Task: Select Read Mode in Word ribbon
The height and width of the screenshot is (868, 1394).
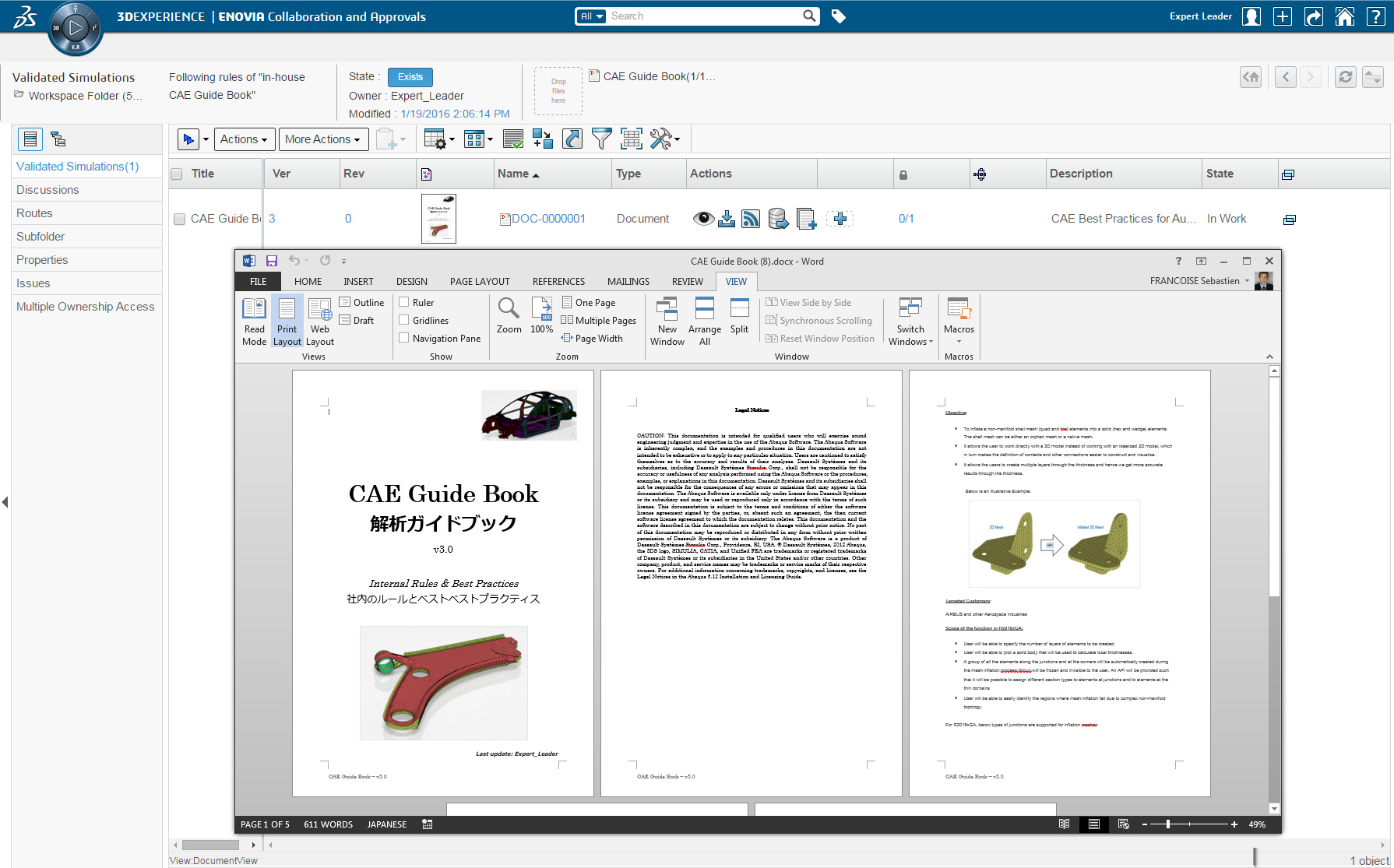Action: pos(254,322)
